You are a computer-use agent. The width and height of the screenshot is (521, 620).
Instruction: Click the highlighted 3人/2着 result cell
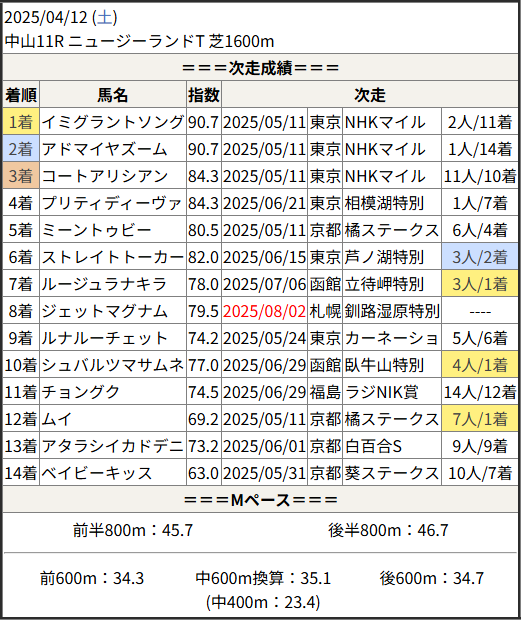(x=479, y=257)
